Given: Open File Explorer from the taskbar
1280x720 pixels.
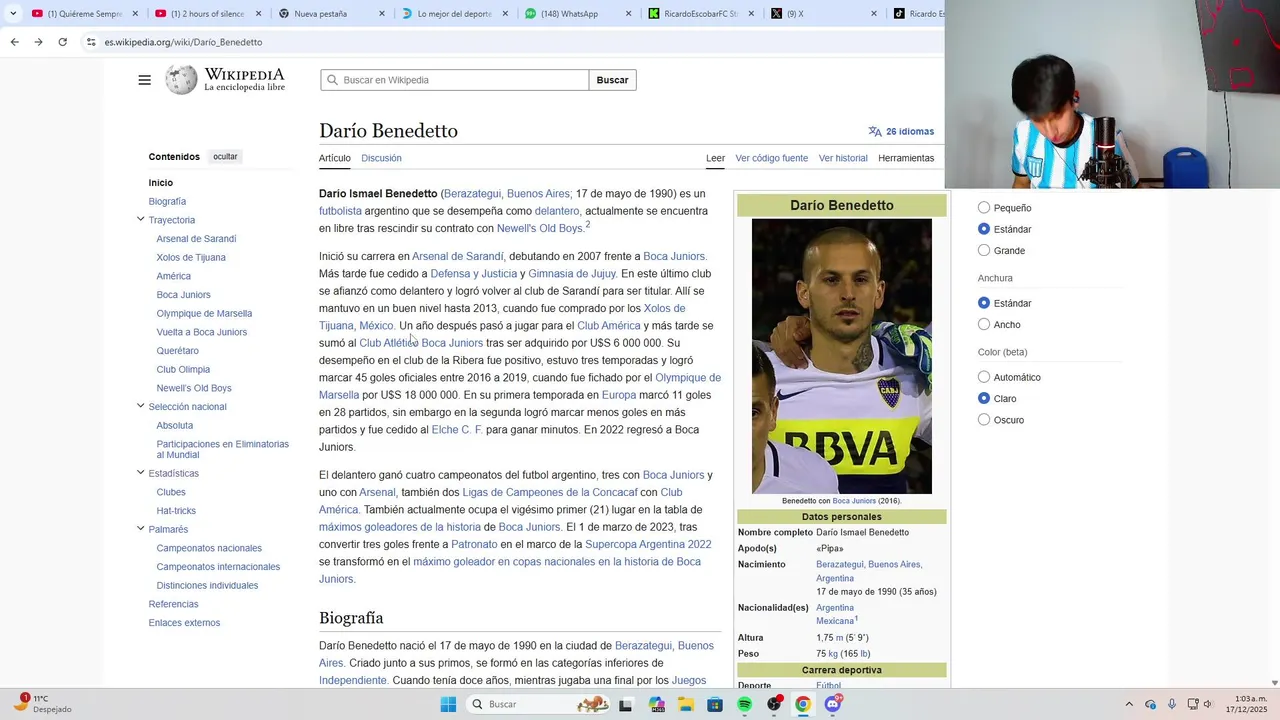Looking at the screenshot, I should [x=686, y=704].
